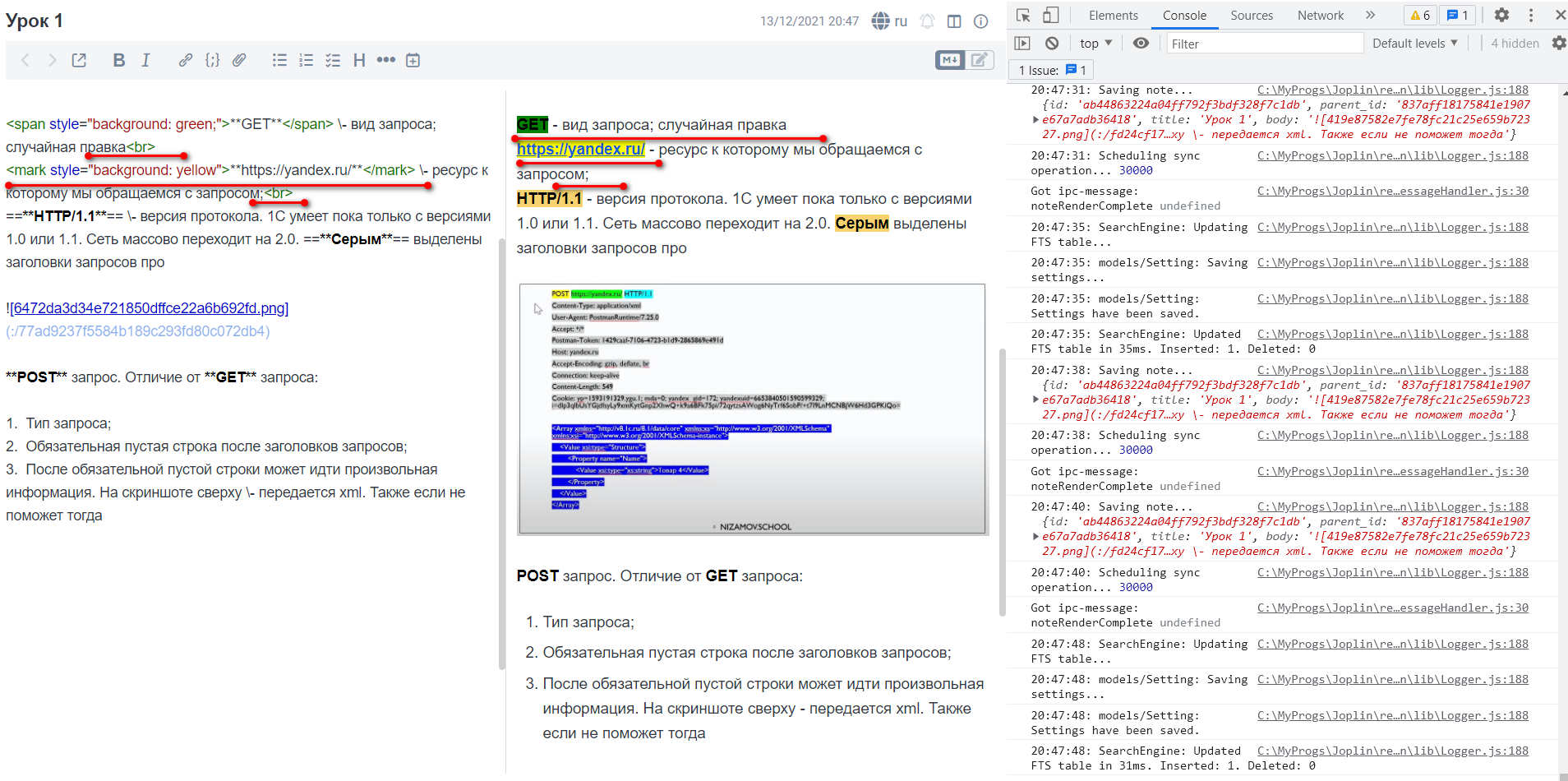Screen dimensions: 1568x781
Task: Expand the e67a7adb36418 log entry
Action: coord(1035,120)
